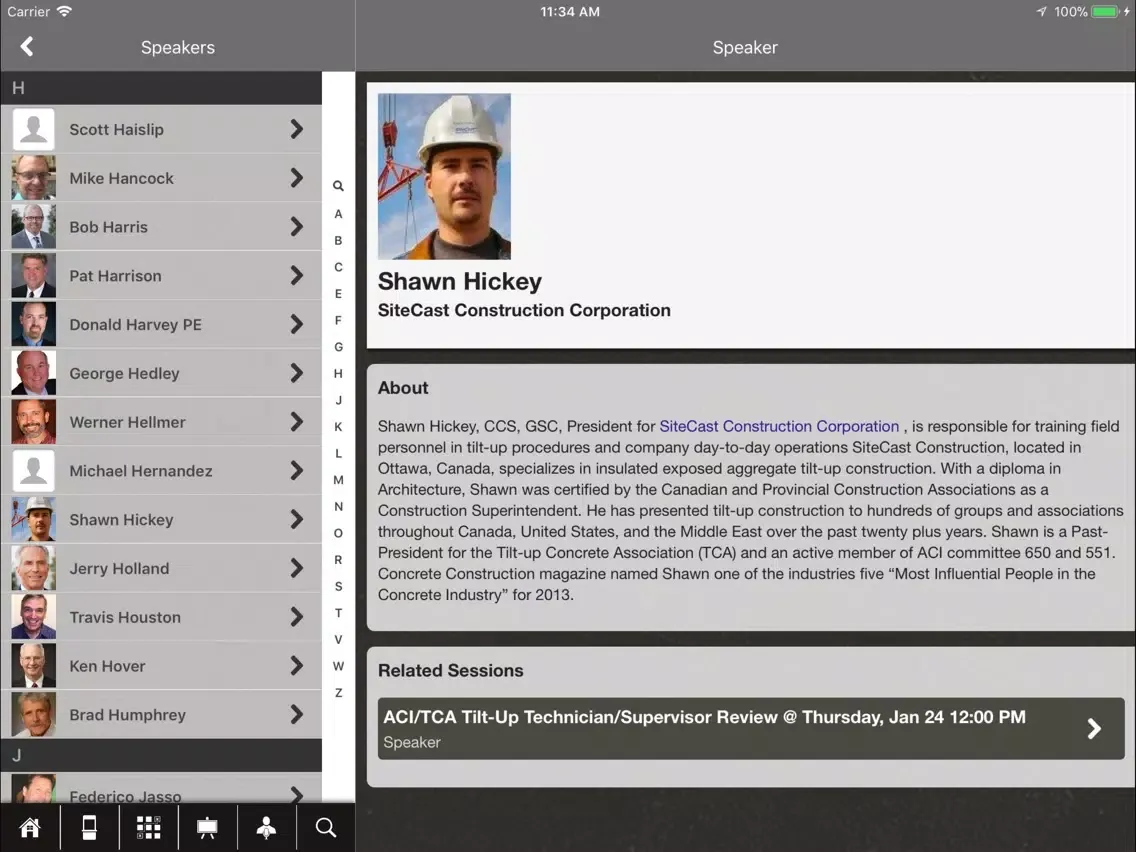This screenshot has height=852, width=1136.
Task: Open SiteCast Construction Corporation link in About
Action: [779, 426]
